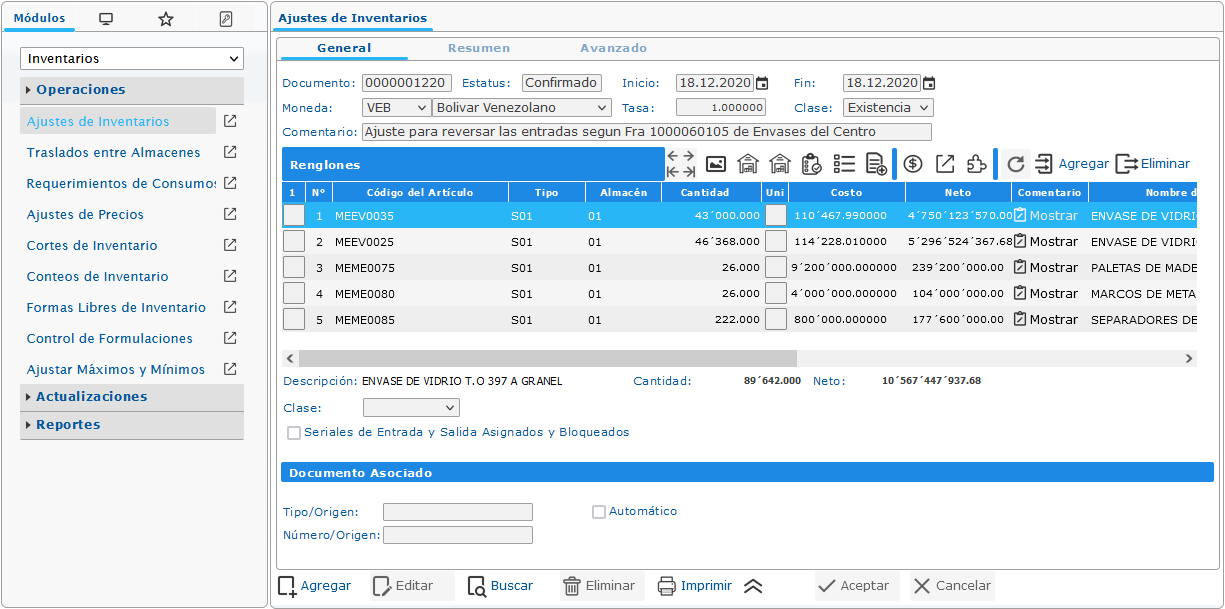The height and width of the screenshot is (609, 1225).
Task: Open the favorites star tab
Action: point(166,19)
